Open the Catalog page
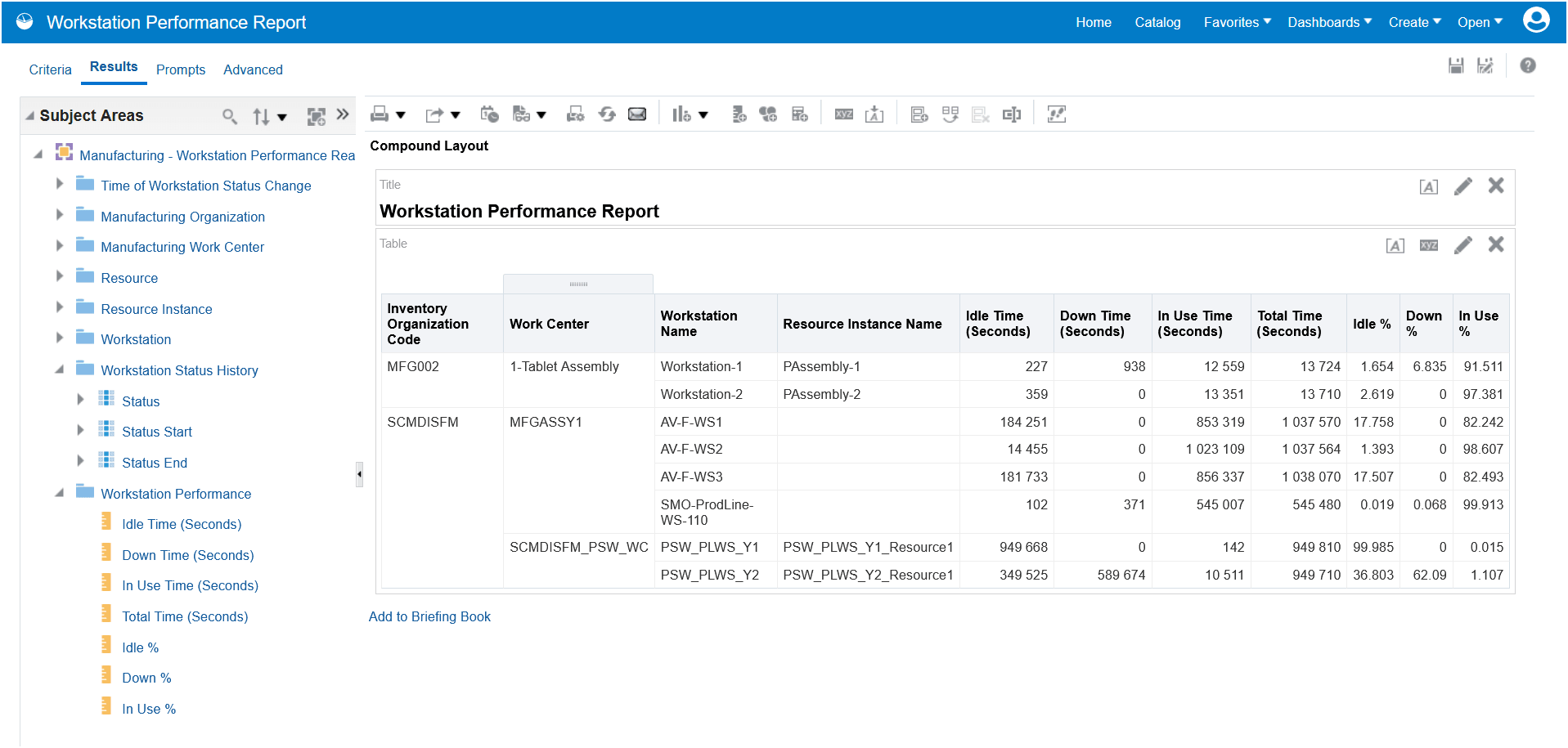1568x748 pixels. coord(1157,22)
